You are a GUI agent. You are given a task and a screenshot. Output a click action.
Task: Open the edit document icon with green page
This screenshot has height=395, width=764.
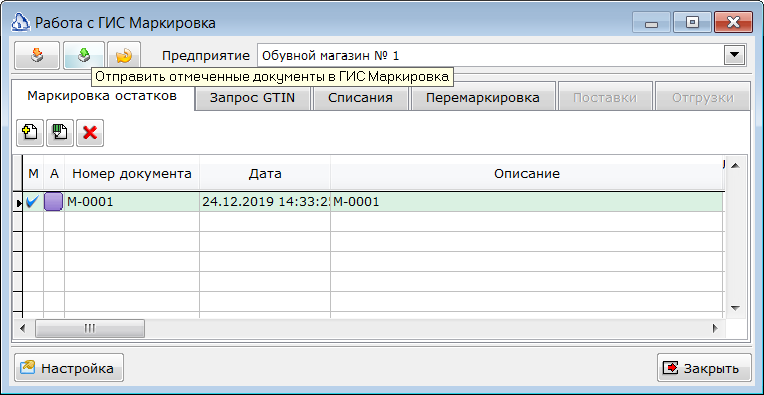pyautogui.click(x=60, y=132)
